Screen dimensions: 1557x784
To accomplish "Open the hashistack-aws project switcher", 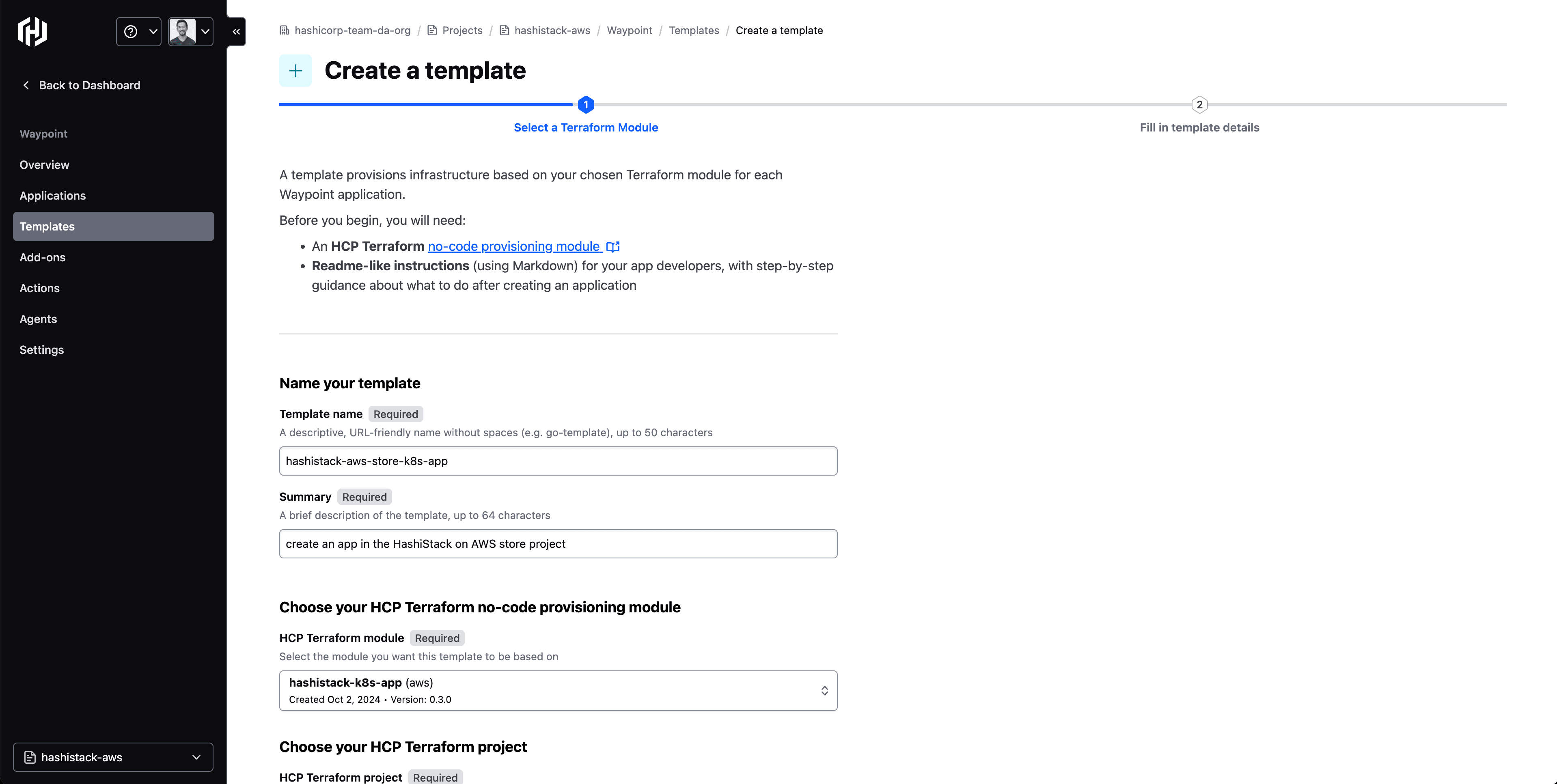I will coord(113,757).
